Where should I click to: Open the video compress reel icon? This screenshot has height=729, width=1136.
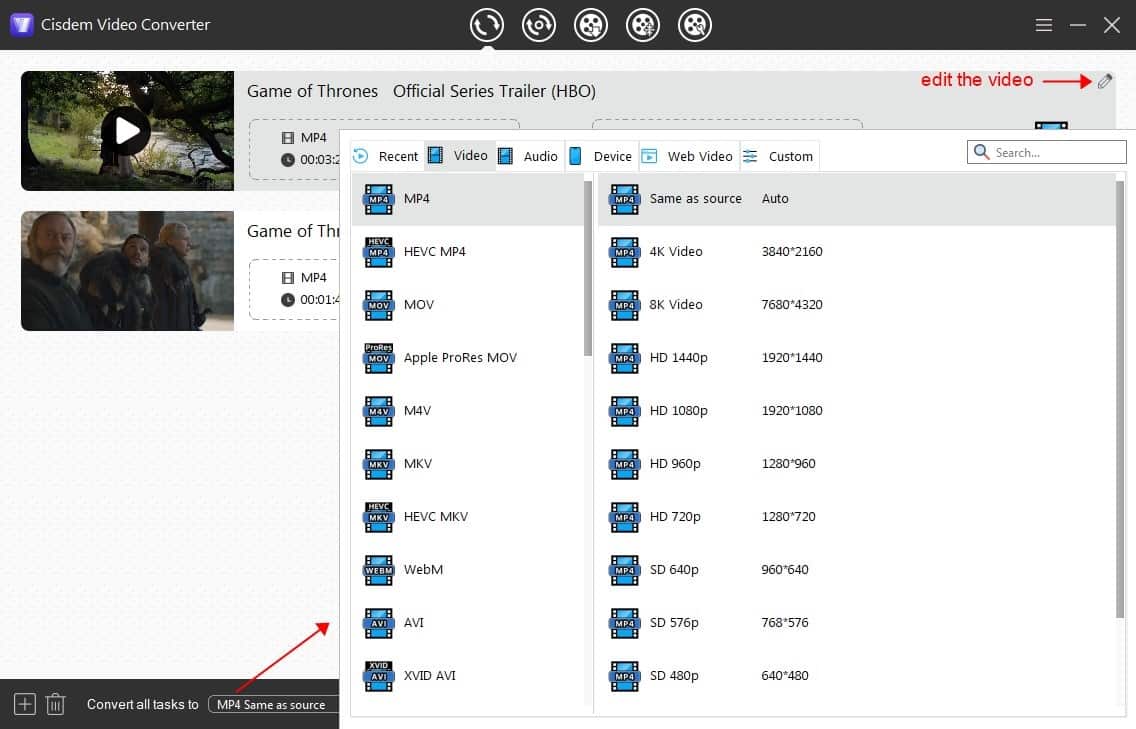point(643,25)
